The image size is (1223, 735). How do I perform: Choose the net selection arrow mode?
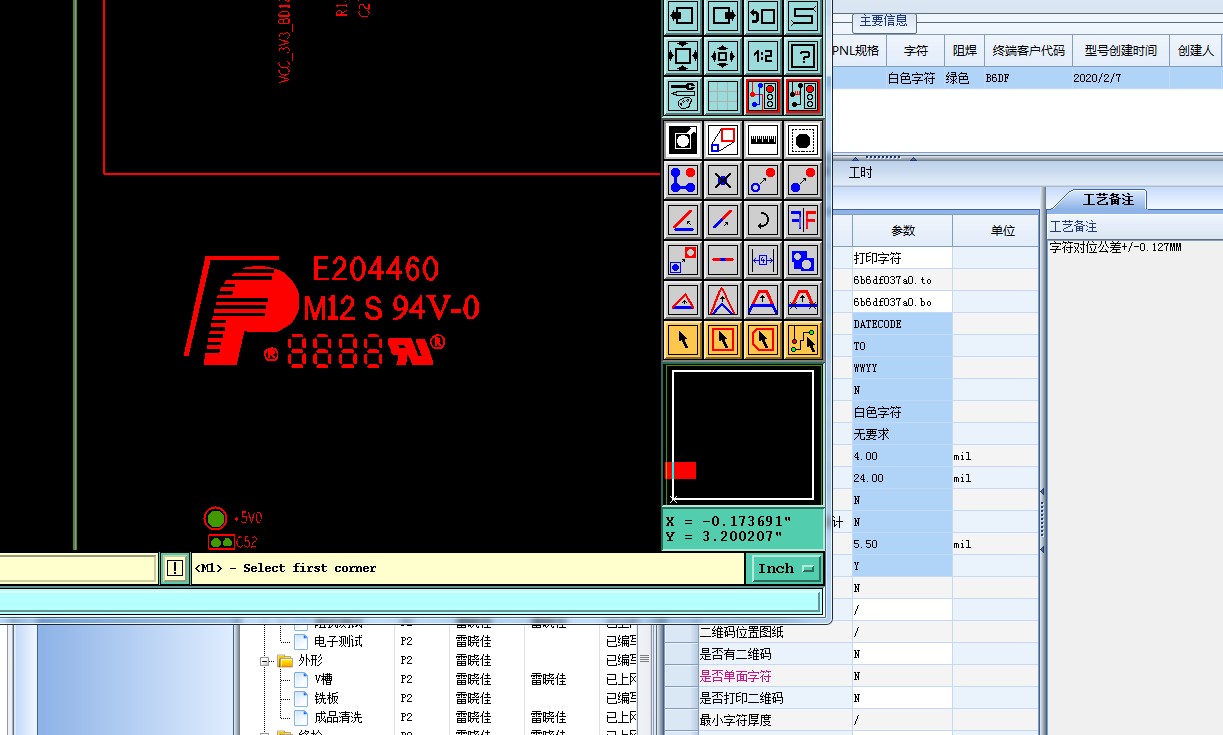pyautogui.click(x=803, y=340)
